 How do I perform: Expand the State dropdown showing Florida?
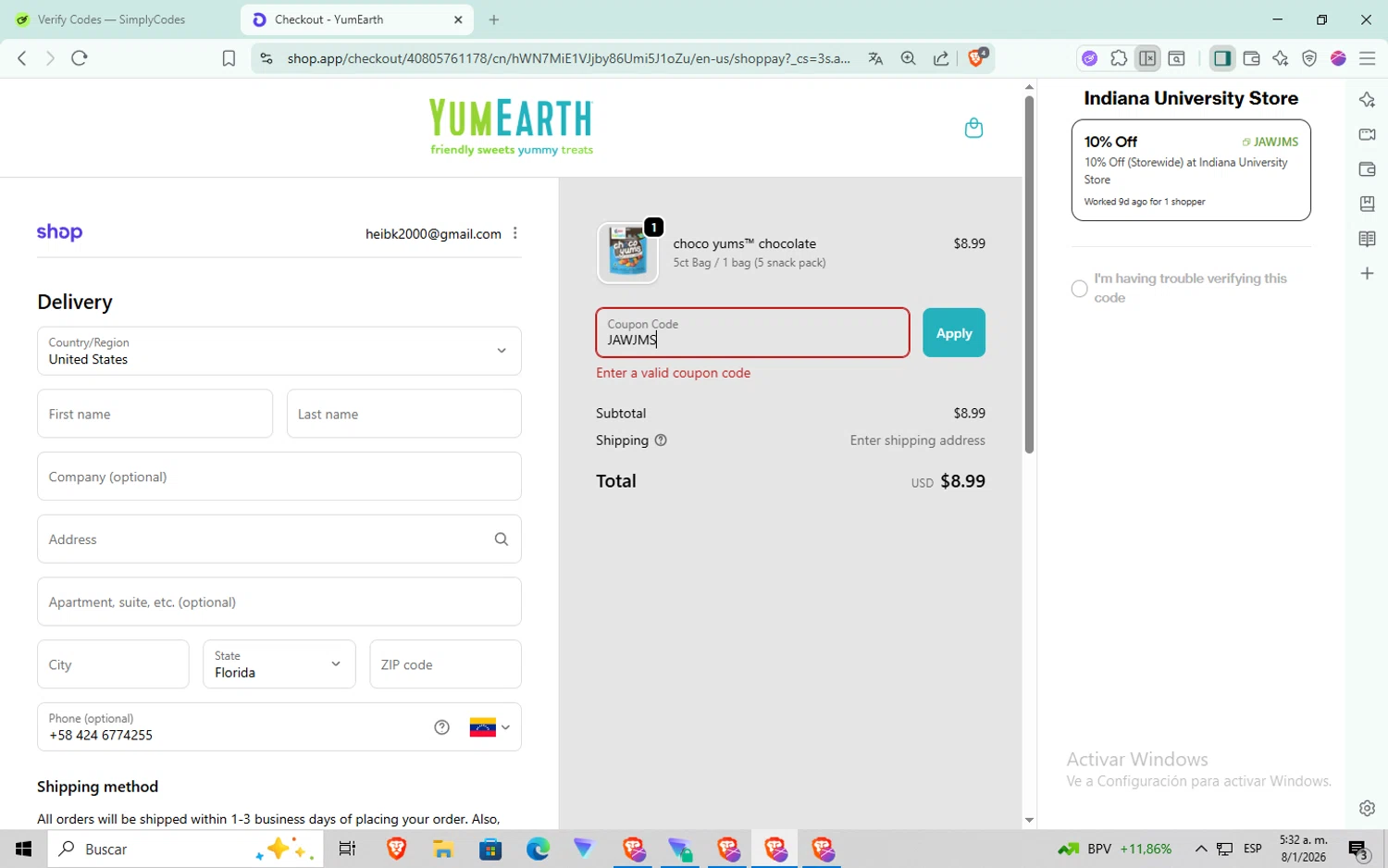pyautogui.click(x=279, y=664)
